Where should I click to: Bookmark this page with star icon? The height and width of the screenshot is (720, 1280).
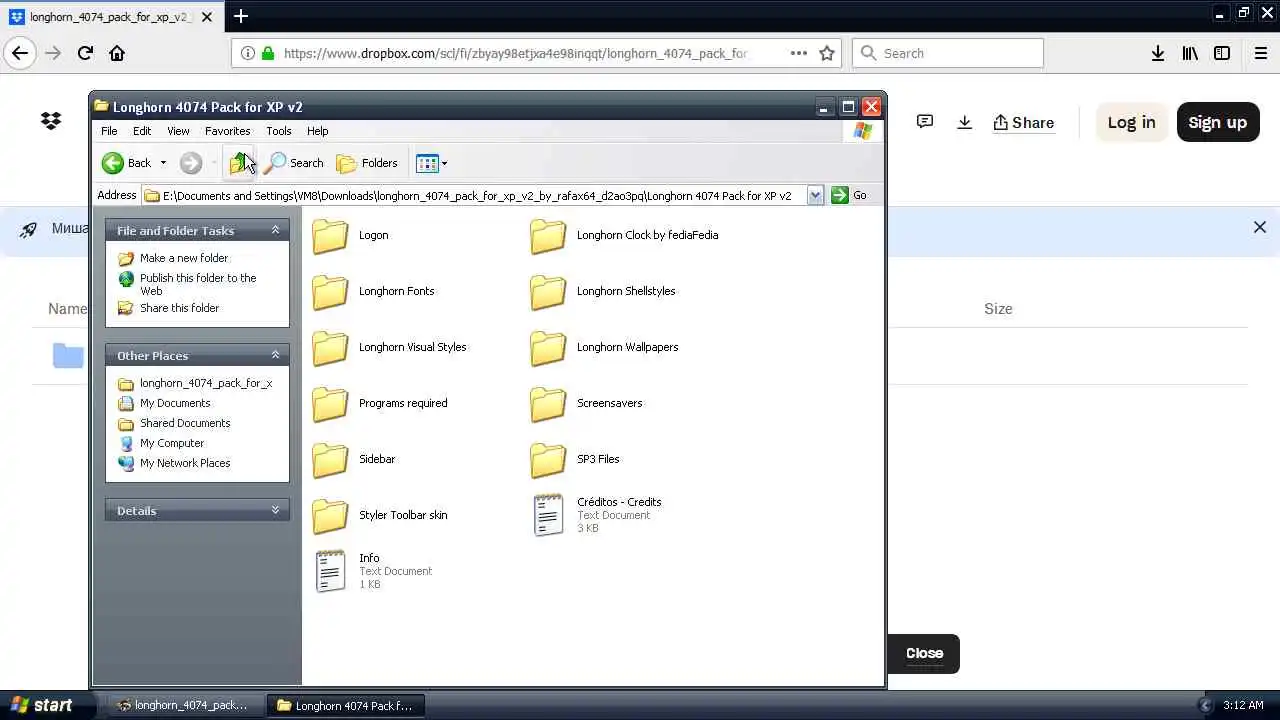click(827, 53)
